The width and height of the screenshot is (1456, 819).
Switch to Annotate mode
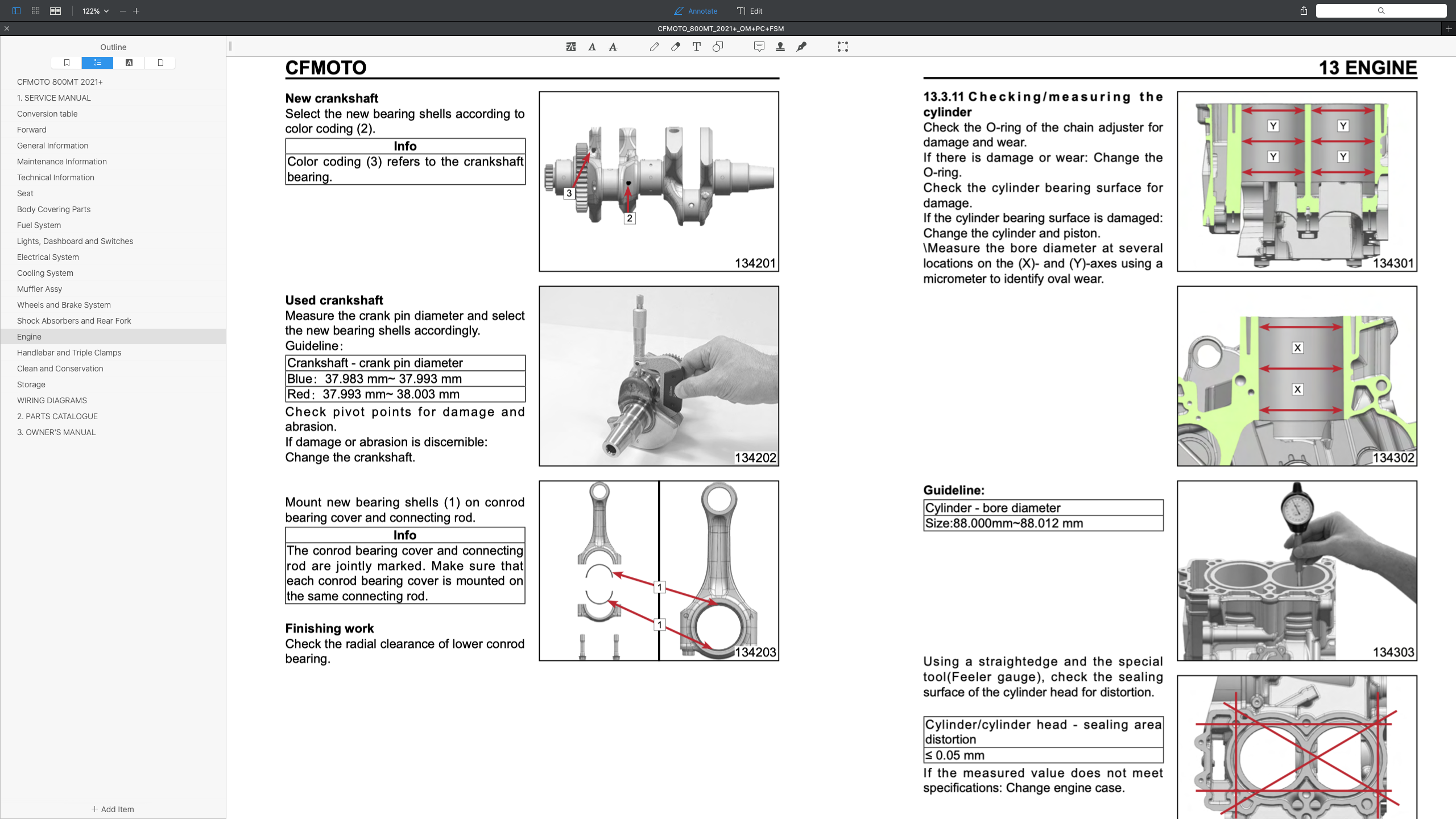(696, 11)
